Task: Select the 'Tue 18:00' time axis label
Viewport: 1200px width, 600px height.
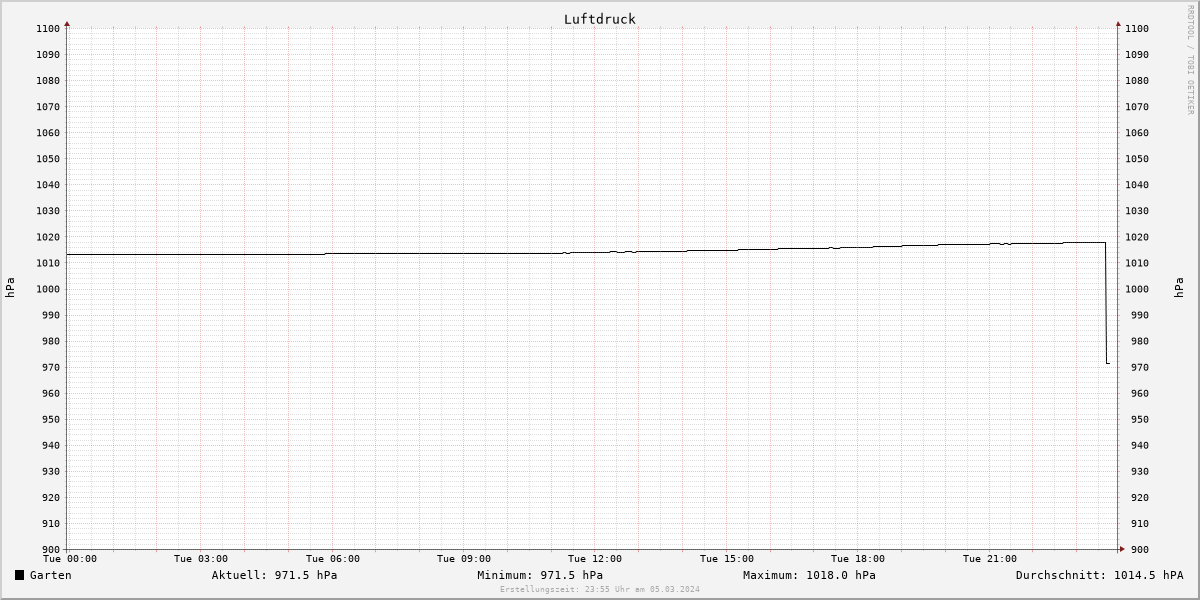Action: point(858,559)
